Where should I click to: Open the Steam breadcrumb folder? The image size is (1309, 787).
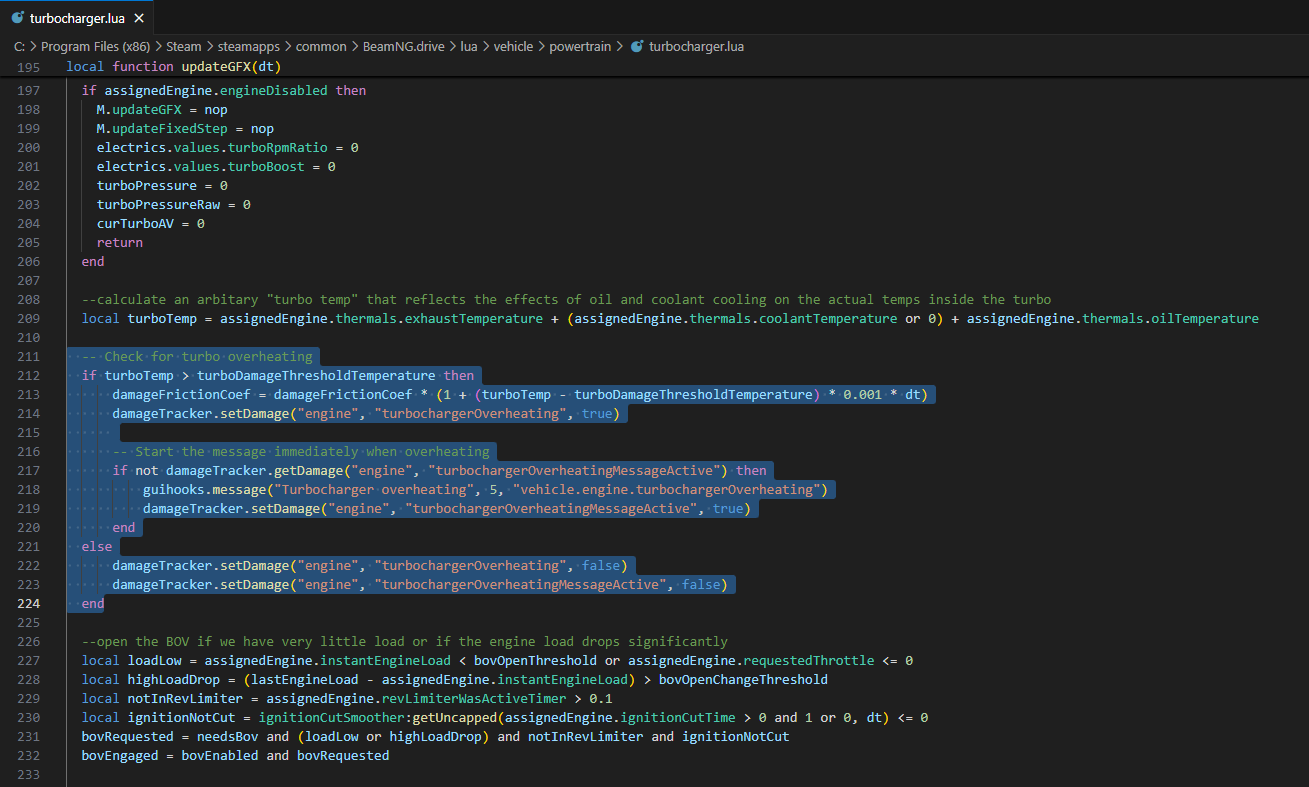point(183,46)
